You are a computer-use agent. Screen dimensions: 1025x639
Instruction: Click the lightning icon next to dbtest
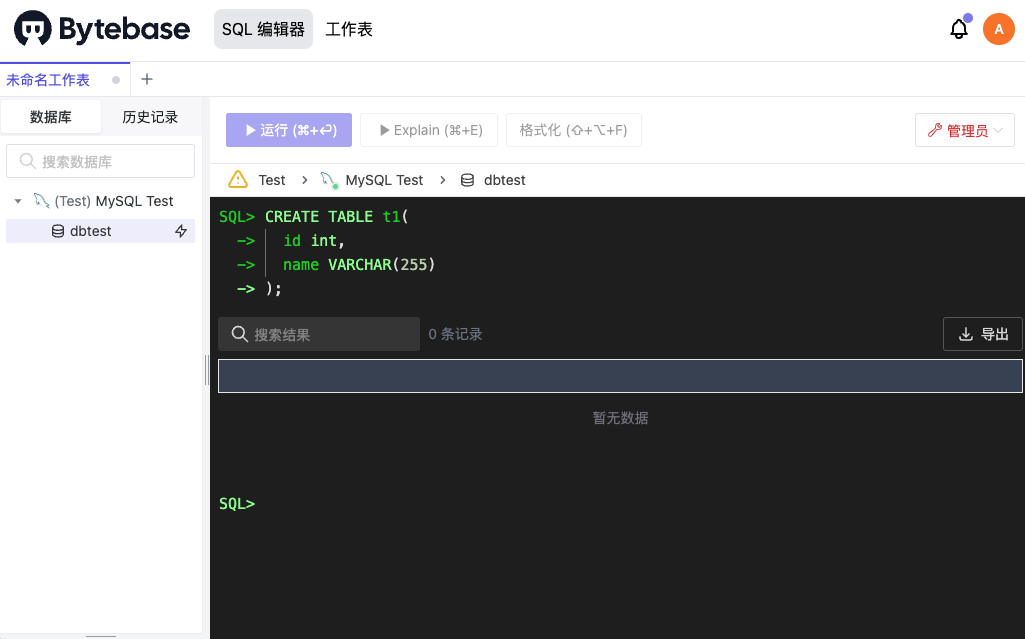[181, 231]
